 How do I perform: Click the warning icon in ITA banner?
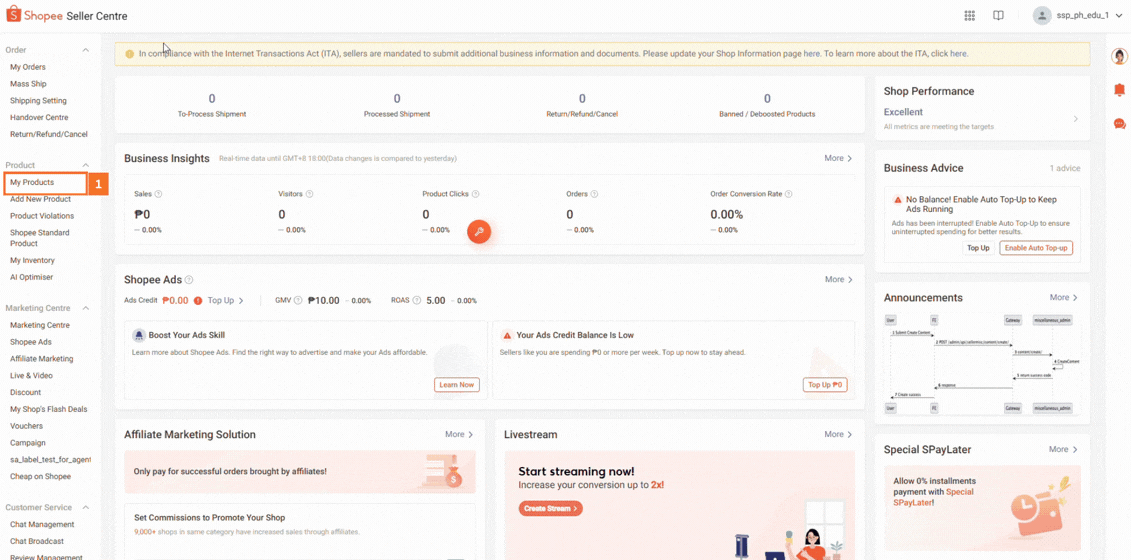tap(129, 53)
